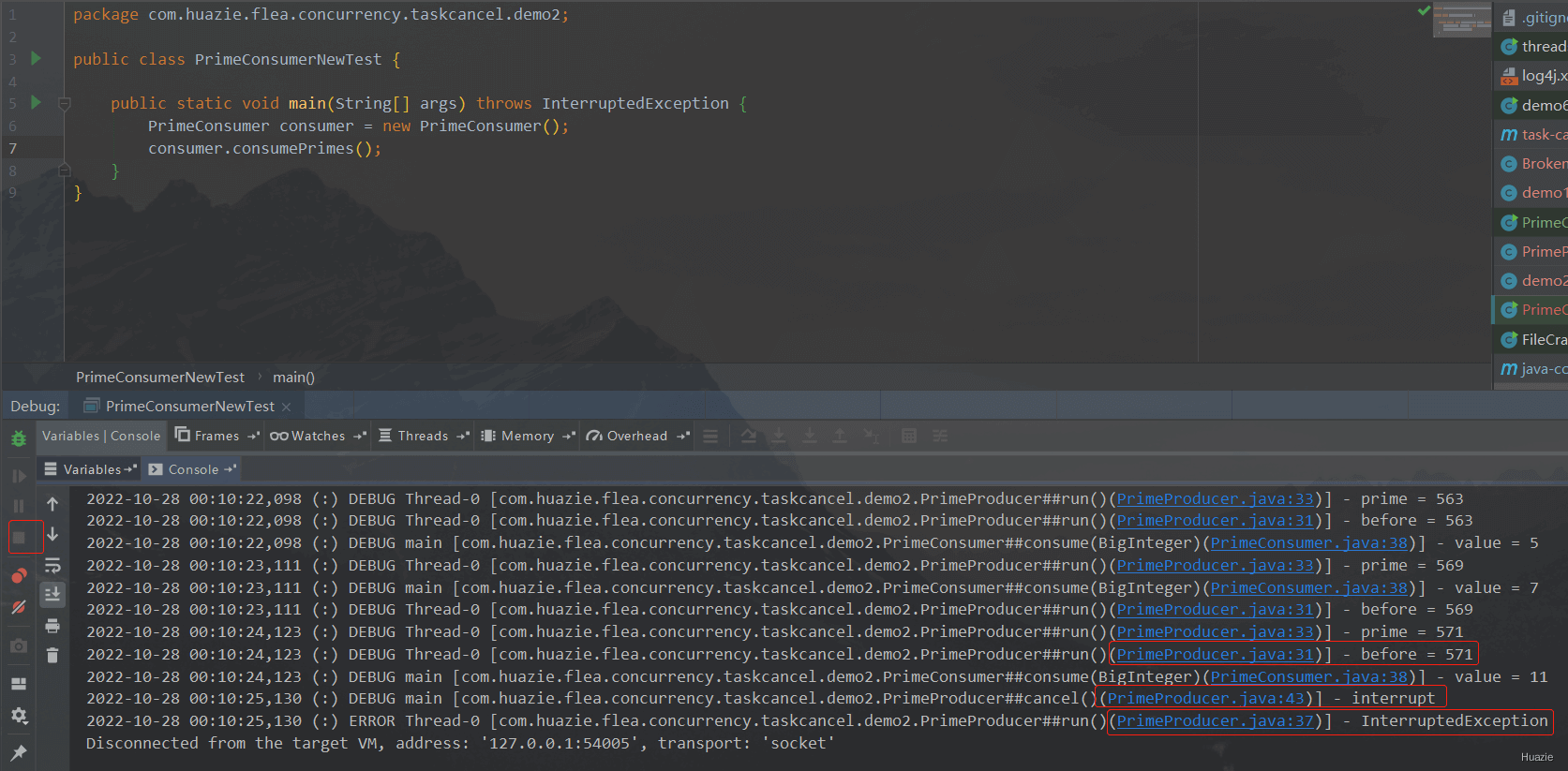Toggle Soft-Wrap for console output
This screenshot has width=1568, height=771.
52,566
